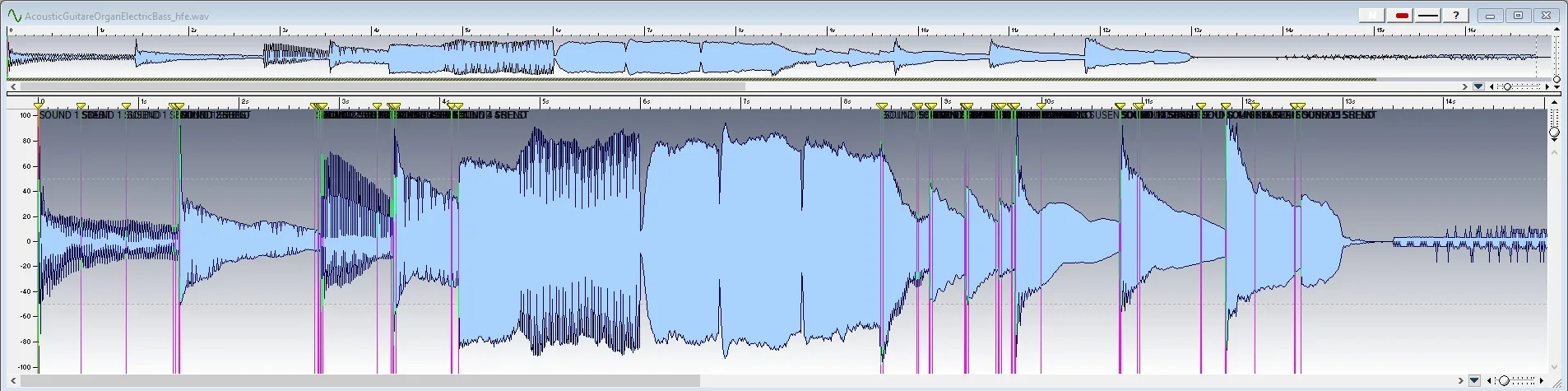Click the 100 amplitude axis label

(x=25, y=115)
